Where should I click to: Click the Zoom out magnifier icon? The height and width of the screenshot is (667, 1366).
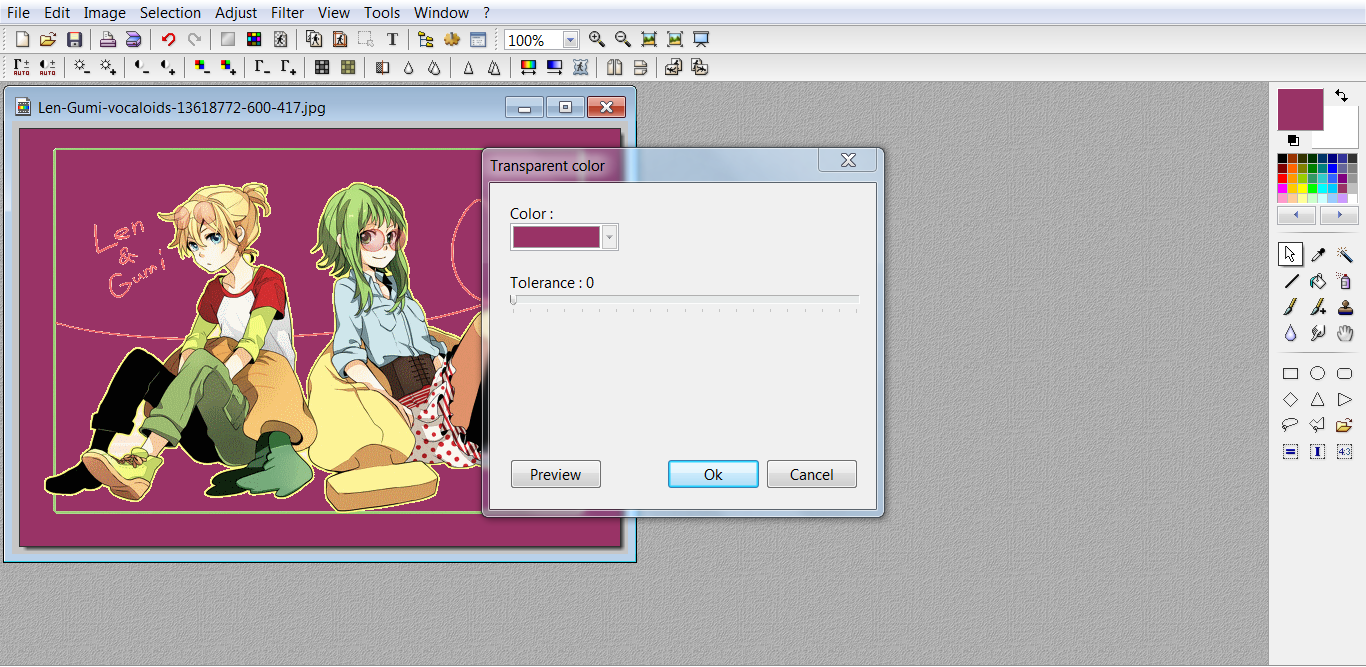[x=623, y=39]
